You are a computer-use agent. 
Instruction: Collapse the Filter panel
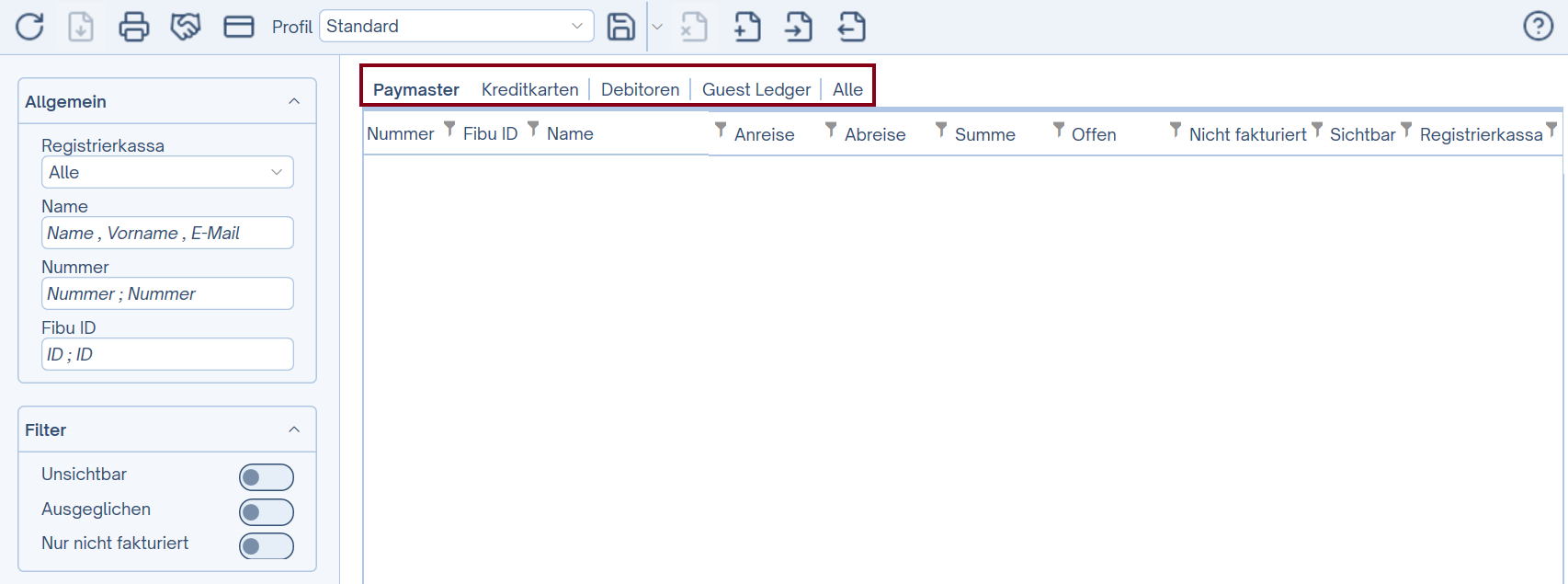(294, 429)
